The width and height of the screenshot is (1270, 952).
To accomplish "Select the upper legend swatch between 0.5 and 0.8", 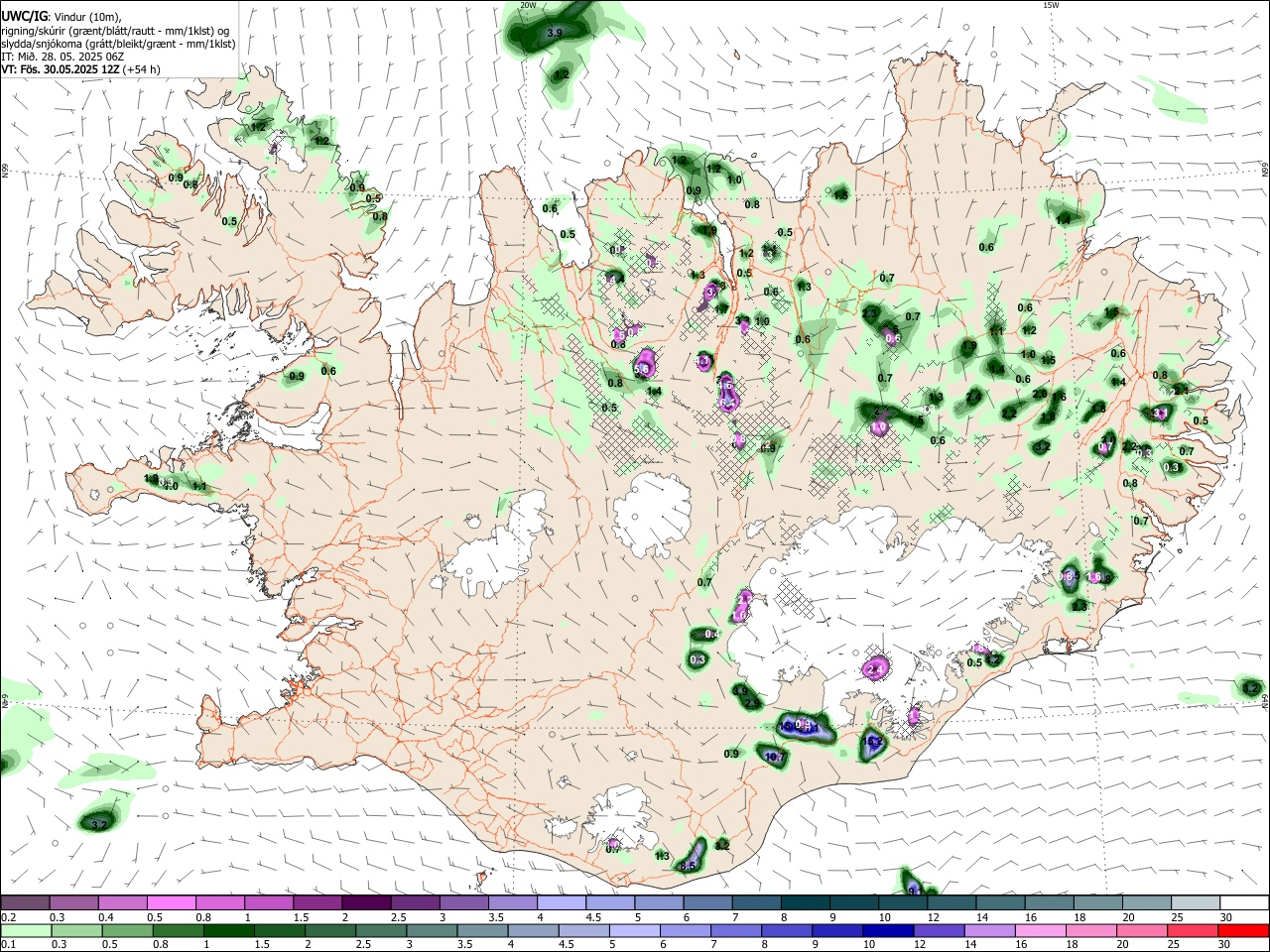I will (172, 903).
